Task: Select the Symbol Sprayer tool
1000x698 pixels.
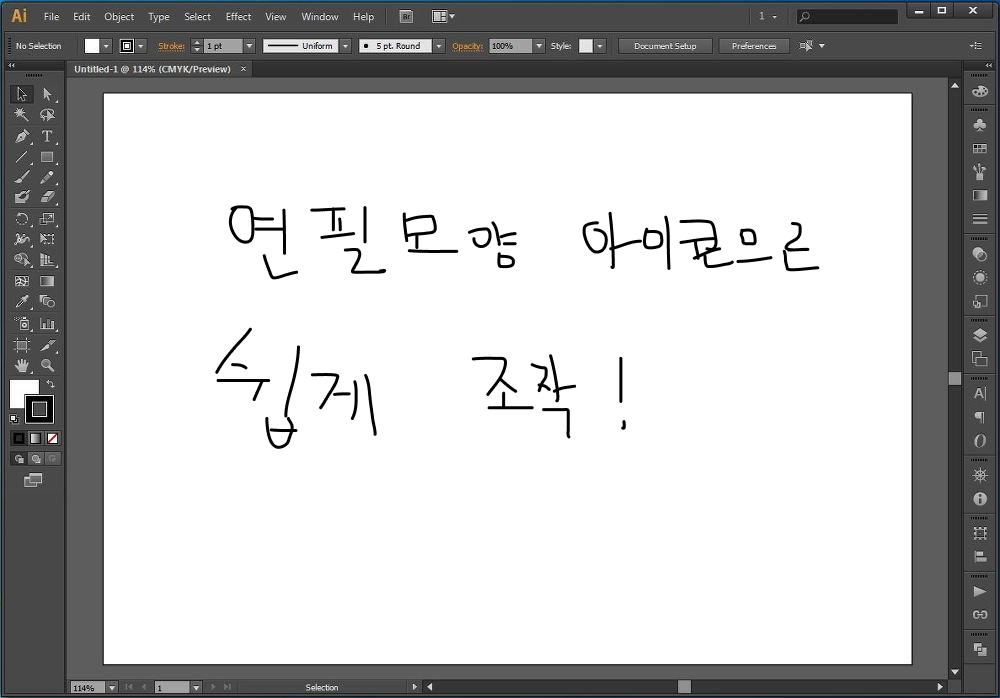Action: 22,323
